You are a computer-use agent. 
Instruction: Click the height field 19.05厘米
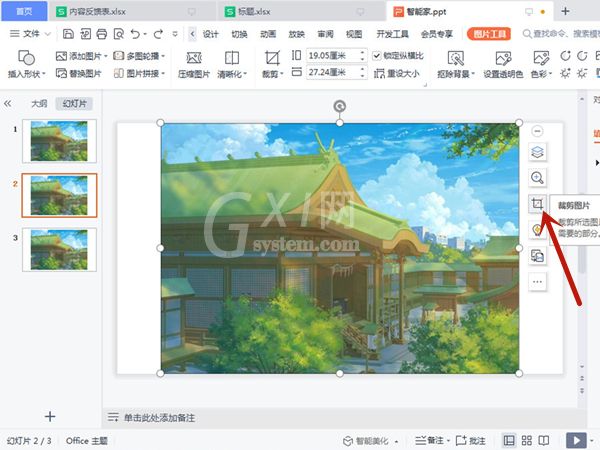[x=333, y=56]
